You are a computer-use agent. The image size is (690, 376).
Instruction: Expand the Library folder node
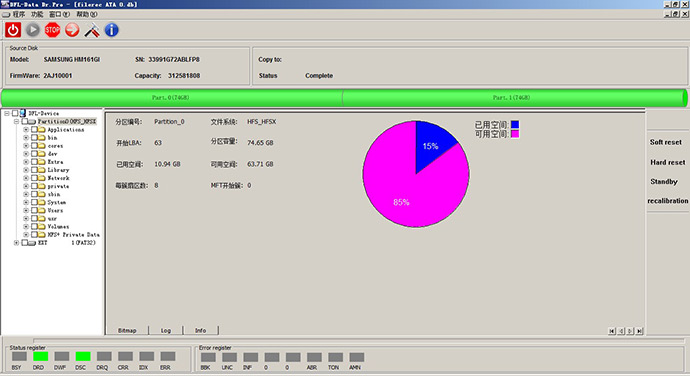pos(26,170)
